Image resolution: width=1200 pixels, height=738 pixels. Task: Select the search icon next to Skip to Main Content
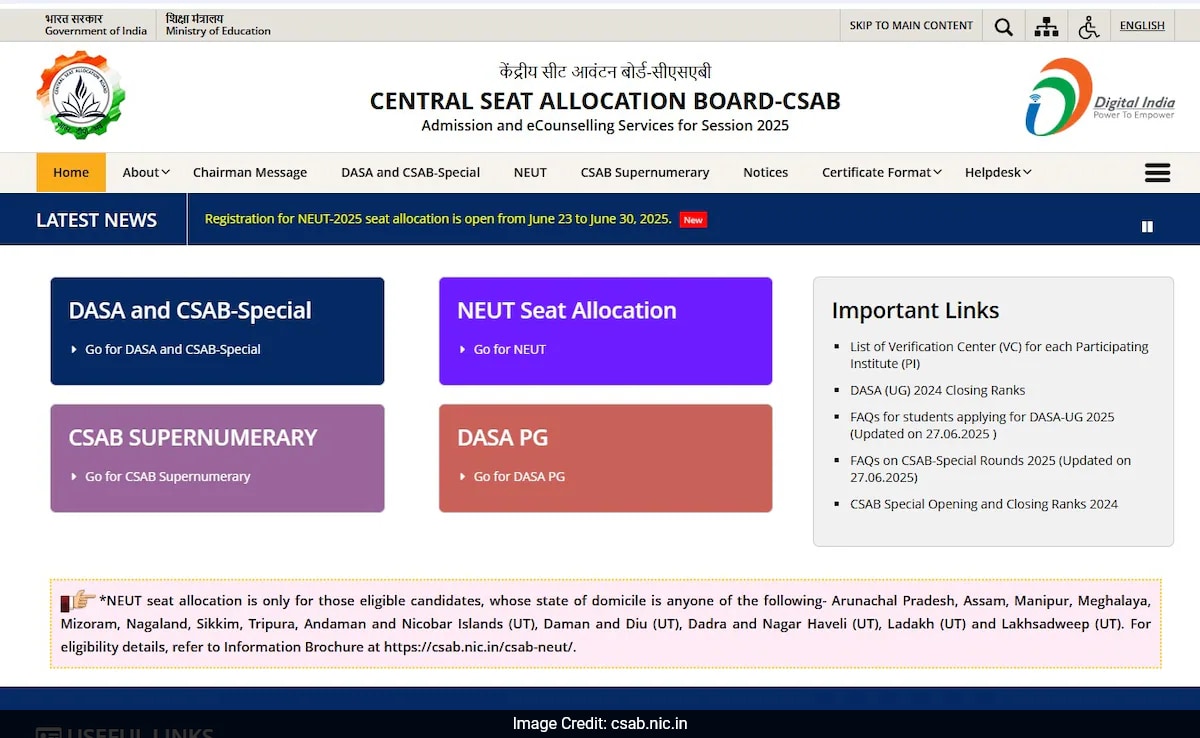click(x=1003, y=26)
